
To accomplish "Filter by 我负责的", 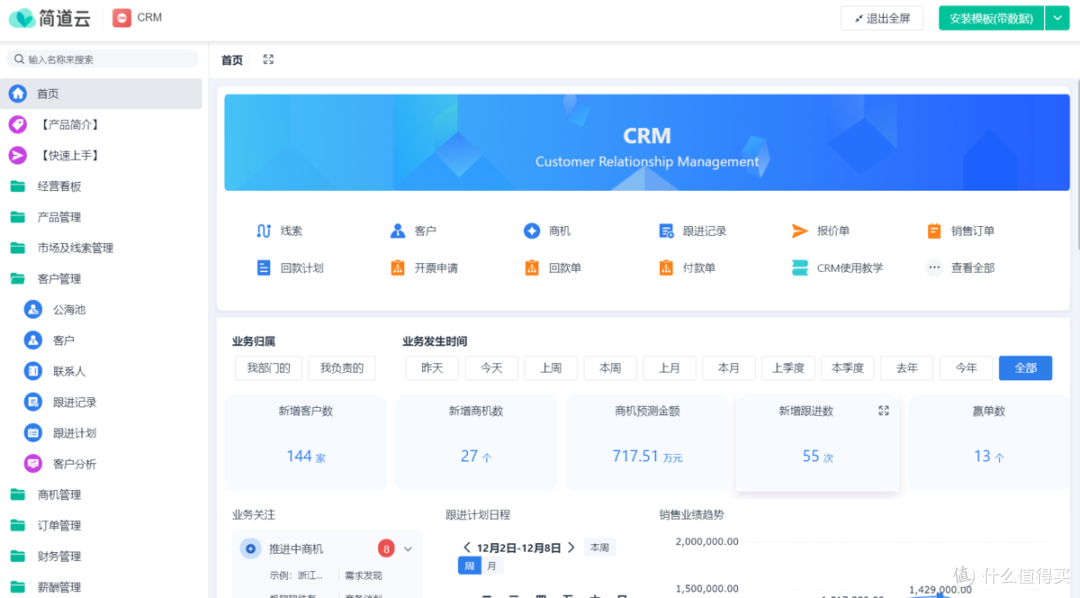I will click(x=342, y=368).
